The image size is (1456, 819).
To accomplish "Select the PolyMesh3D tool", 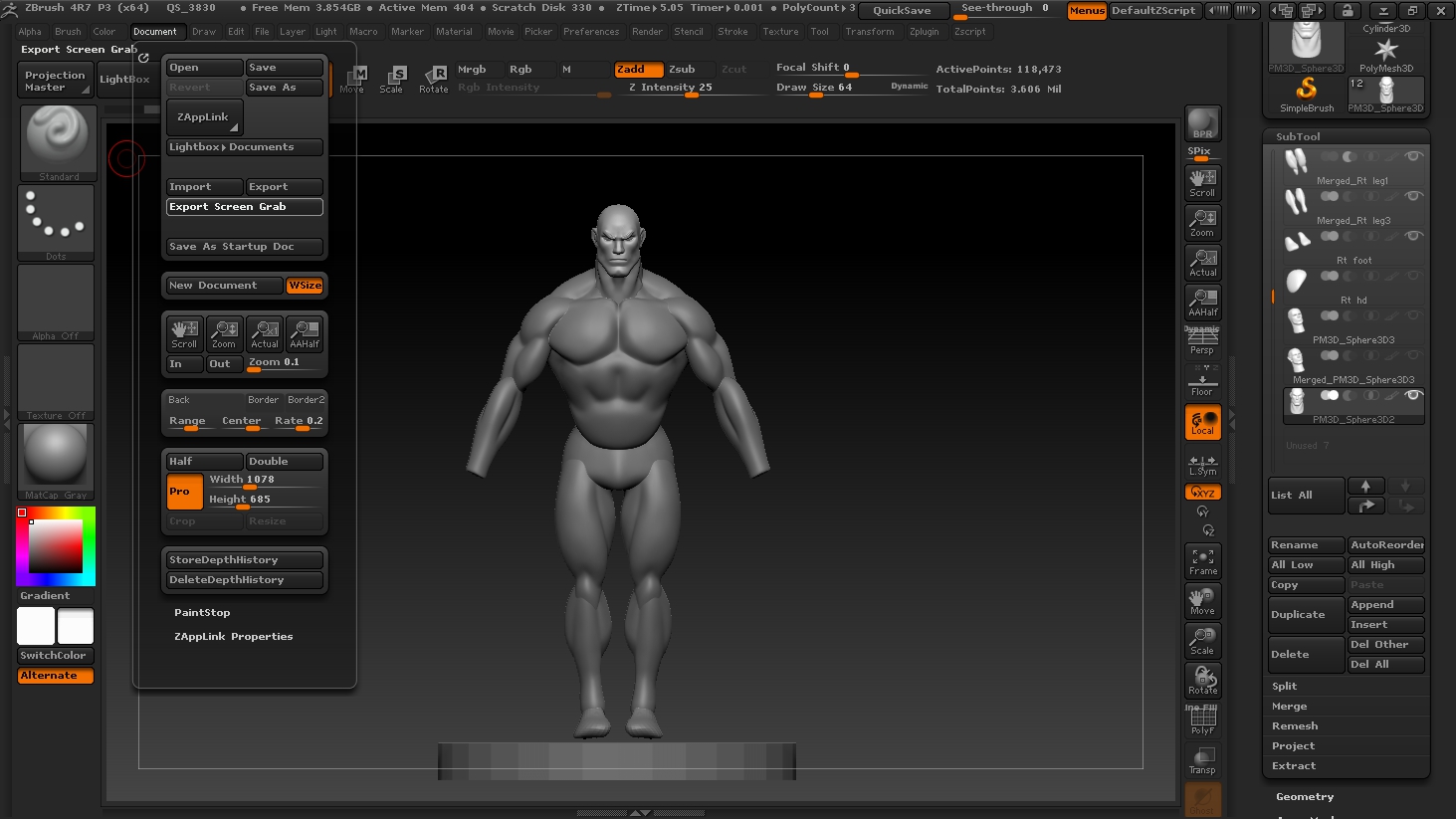I will [x=1386, y=56].
